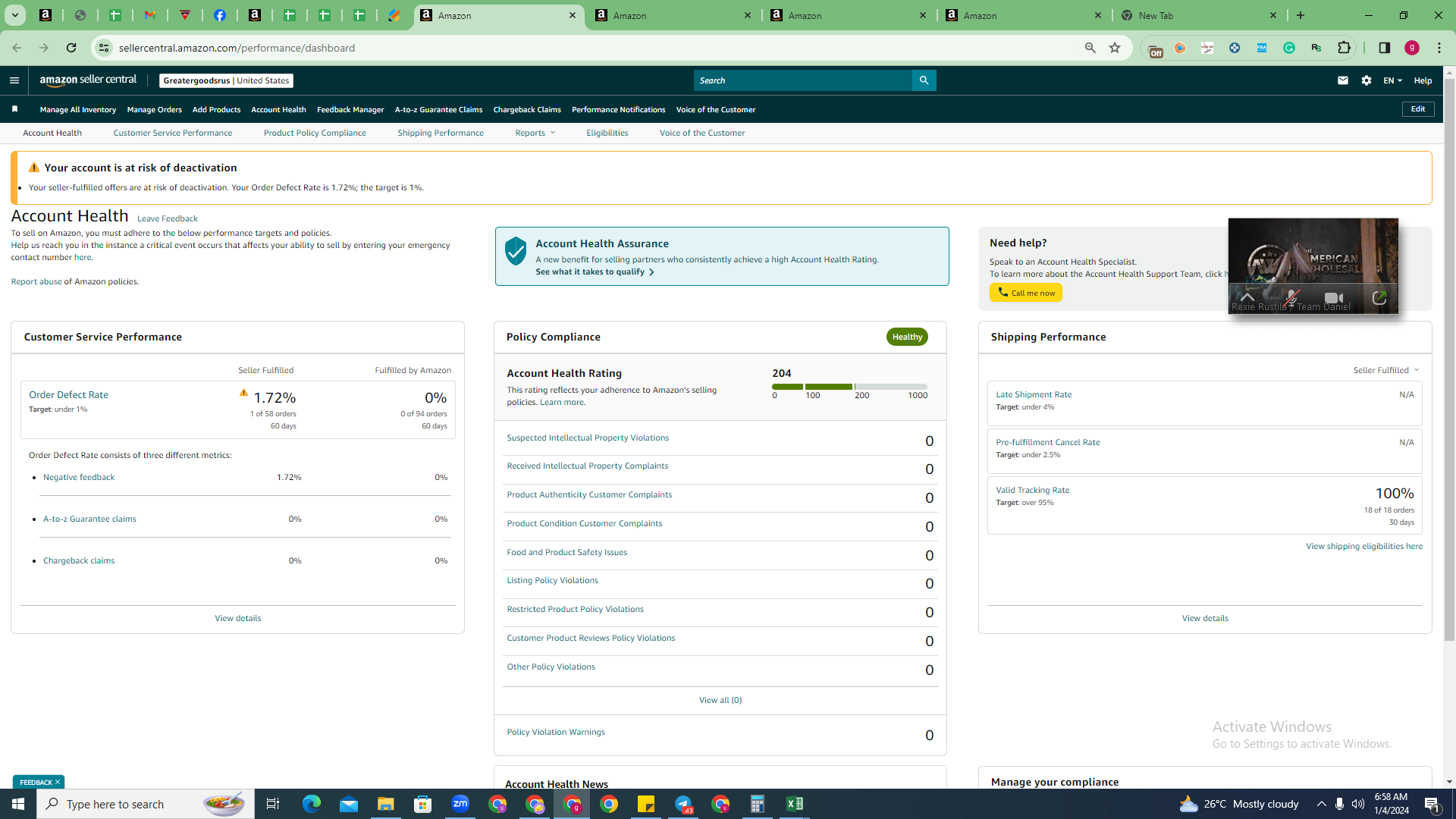
Task: Expand the Reports dropdown menu
Action: [x=535, y=133]
